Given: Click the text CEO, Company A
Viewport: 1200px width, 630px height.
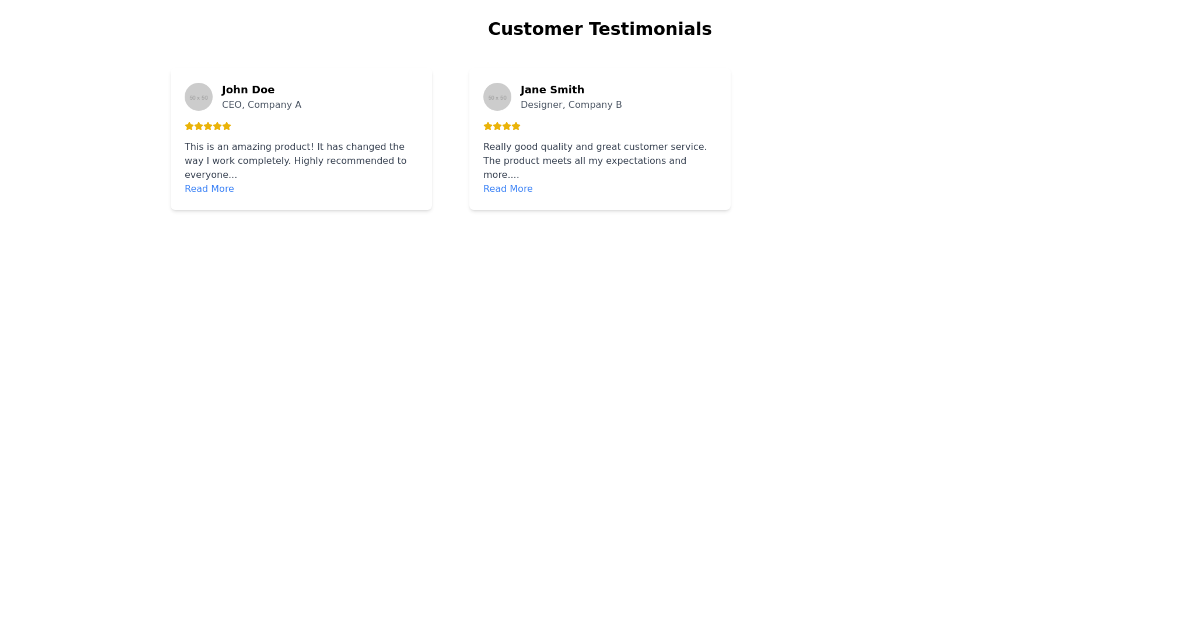Looking at the screenshot, I should pos(262,104).
